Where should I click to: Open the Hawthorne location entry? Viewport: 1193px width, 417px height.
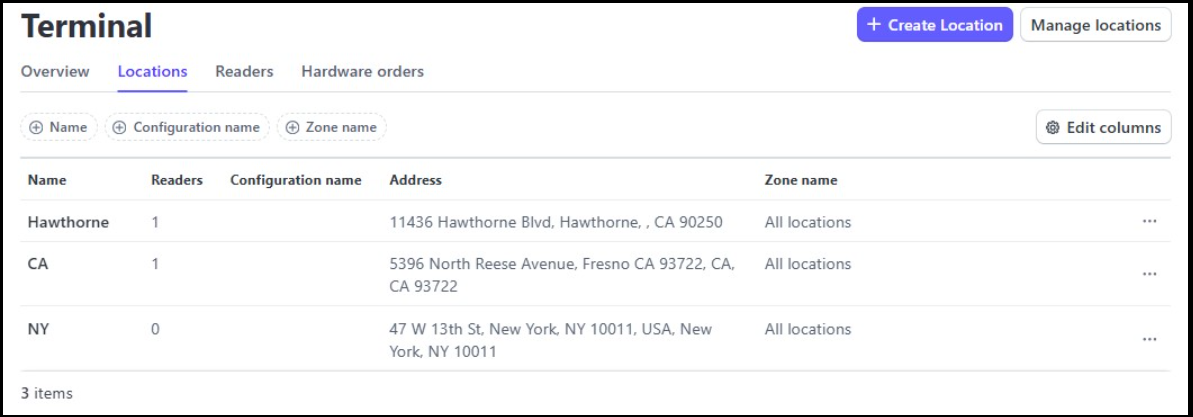pyautogui.click(x=596, y=221)
